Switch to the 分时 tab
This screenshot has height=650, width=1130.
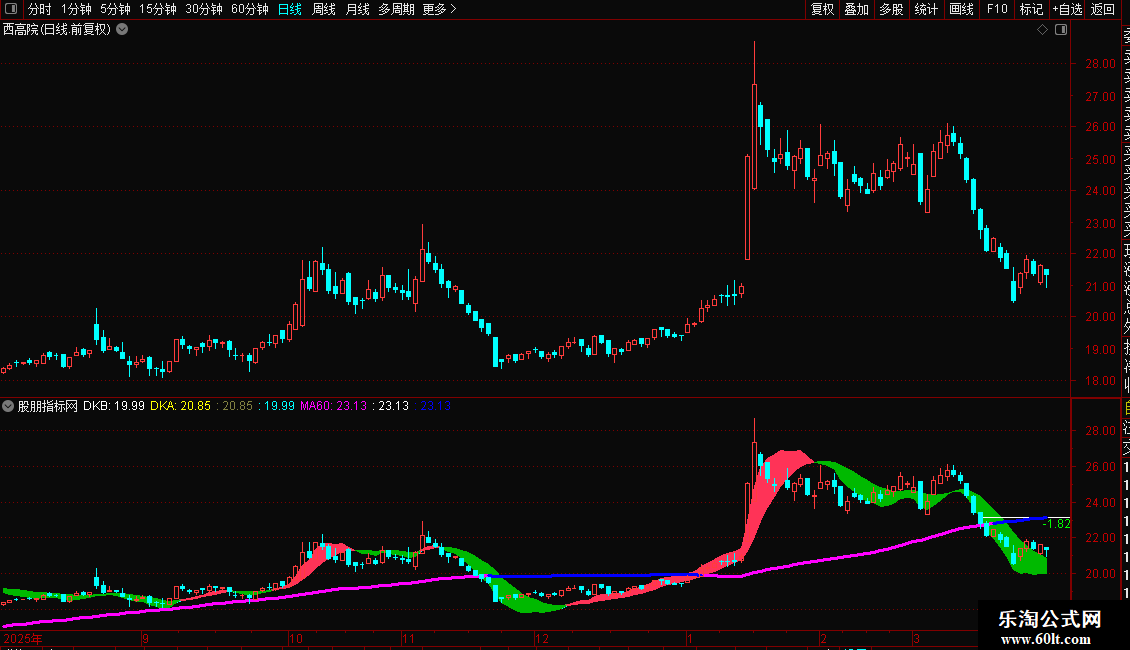tap(40, 9)
